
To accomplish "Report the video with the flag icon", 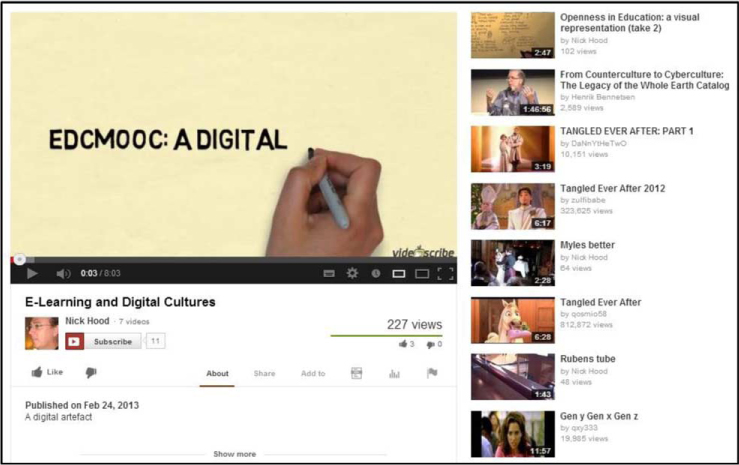I will (432, 374).
